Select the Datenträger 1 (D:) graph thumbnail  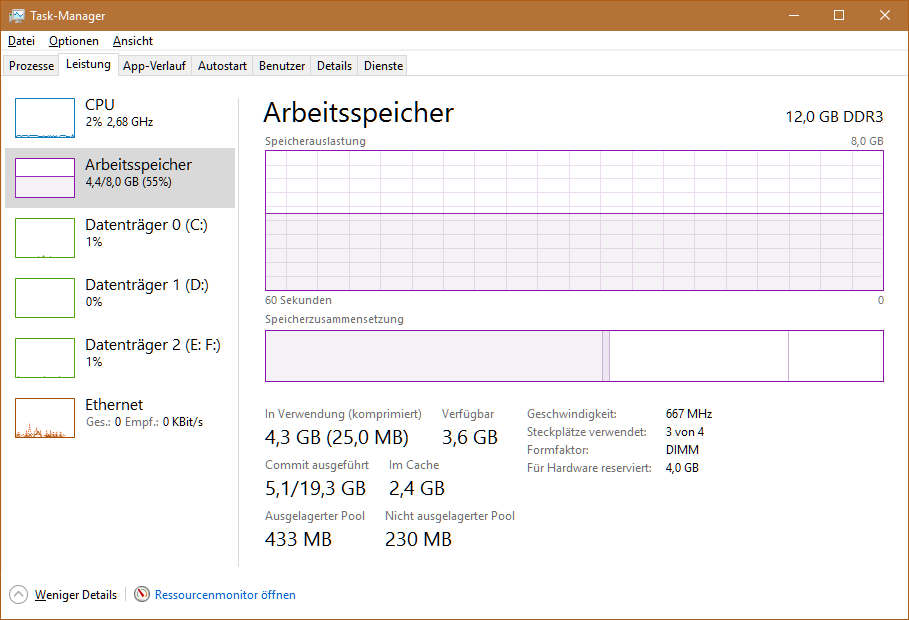(45, 298)
